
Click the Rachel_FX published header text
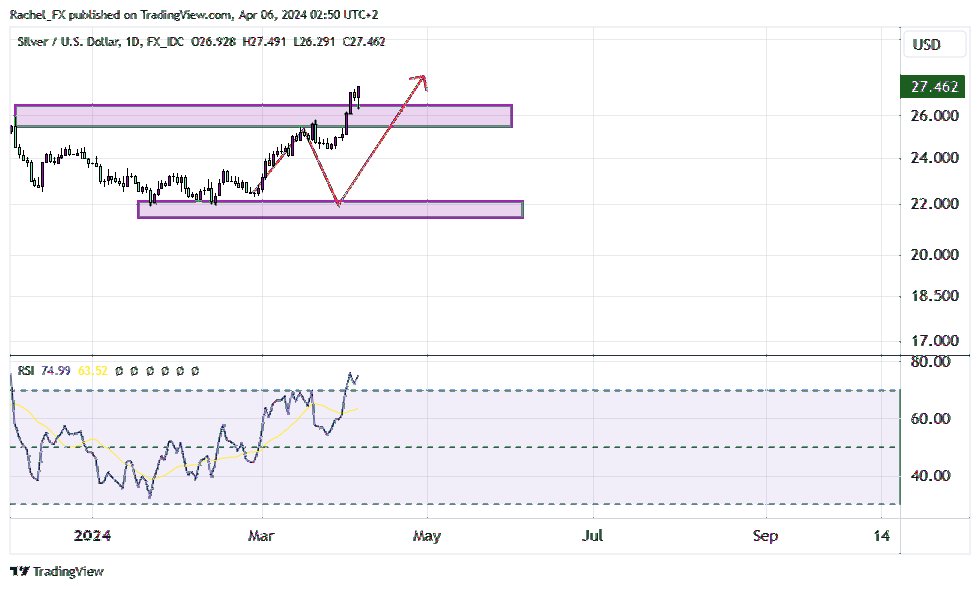tap(194, 14)
